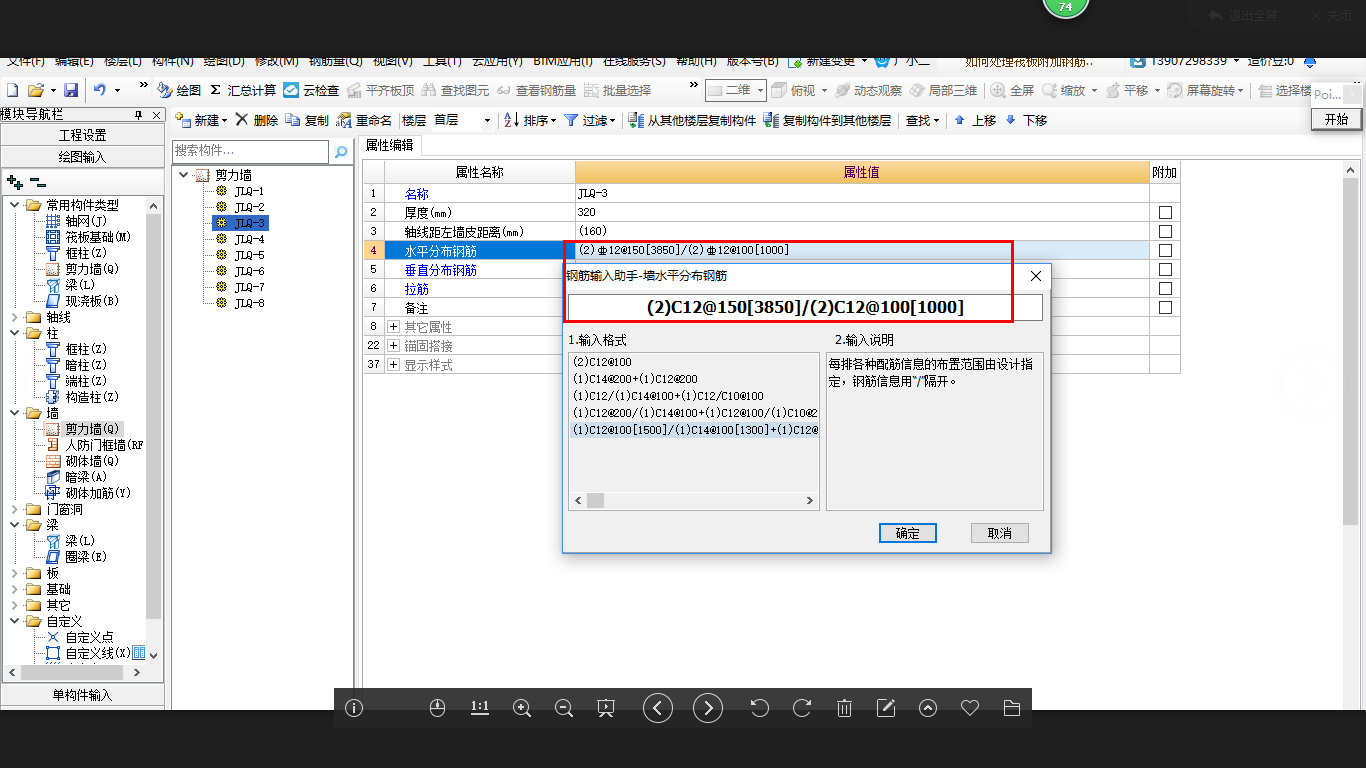Click 取消 in the rebar input dialog
Screen dimensions: 1366x768
click(x=1000, y=533)
